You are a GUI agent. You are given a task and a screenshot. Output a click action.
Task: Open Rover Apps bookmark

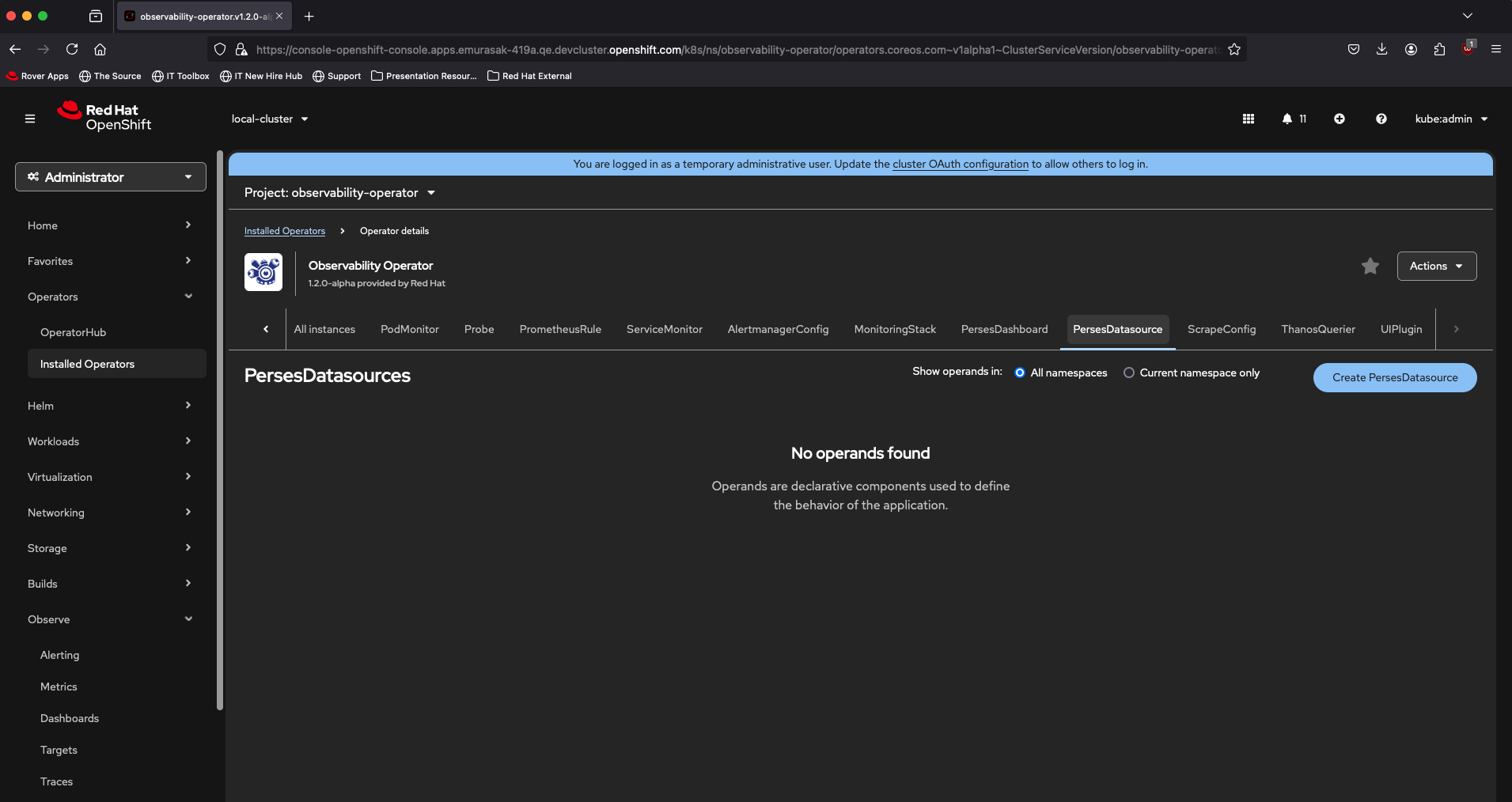(x=38, y=76)
